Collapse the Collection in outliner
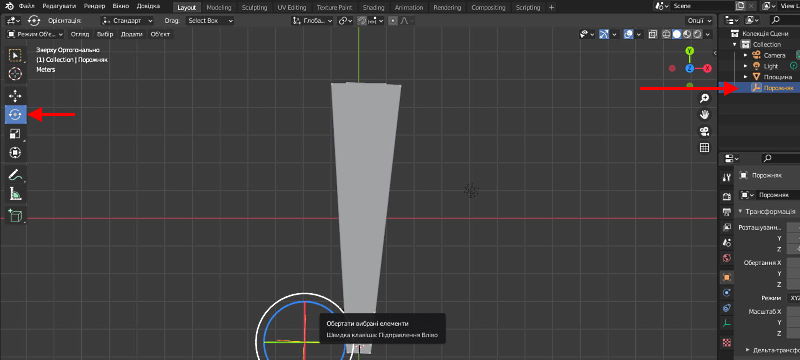The width and height of the screenshot is (800, 360). tap(735, 44)
